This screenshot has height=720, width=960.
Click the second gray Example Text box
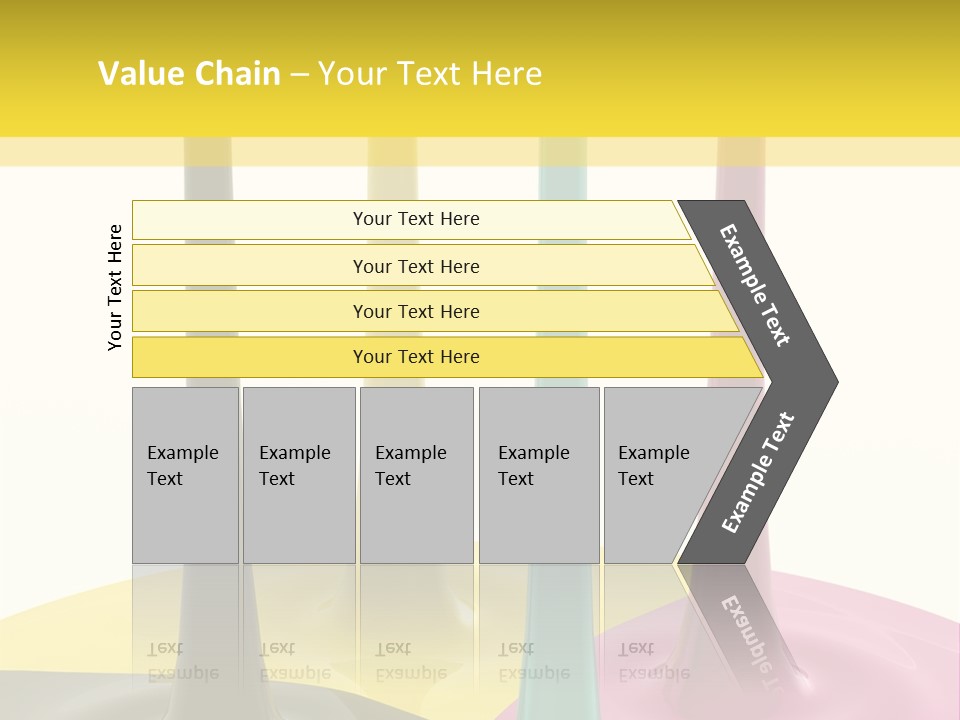298,475
